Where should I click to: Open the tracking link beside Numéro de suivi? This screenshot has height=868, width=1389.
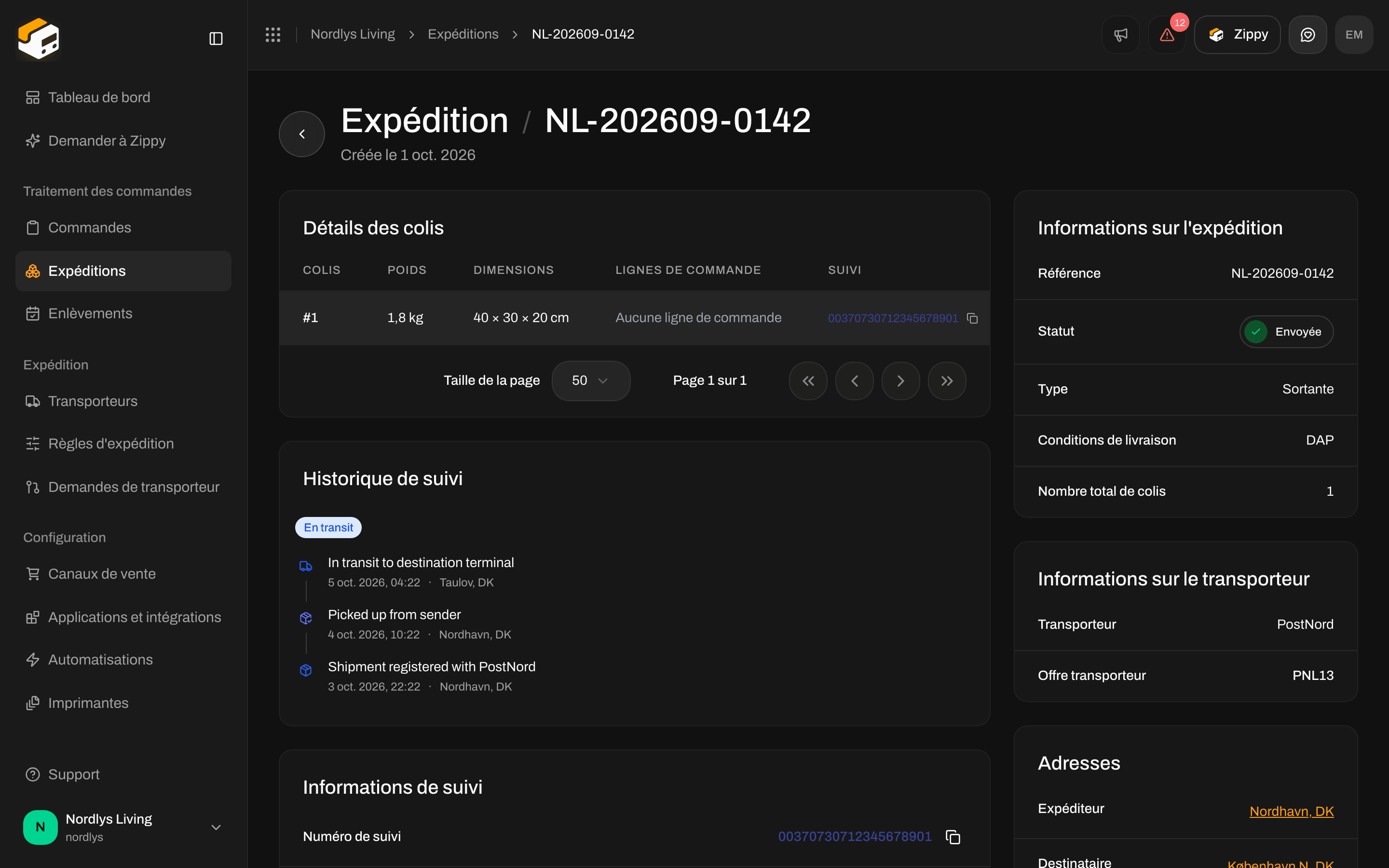(855, 837)
